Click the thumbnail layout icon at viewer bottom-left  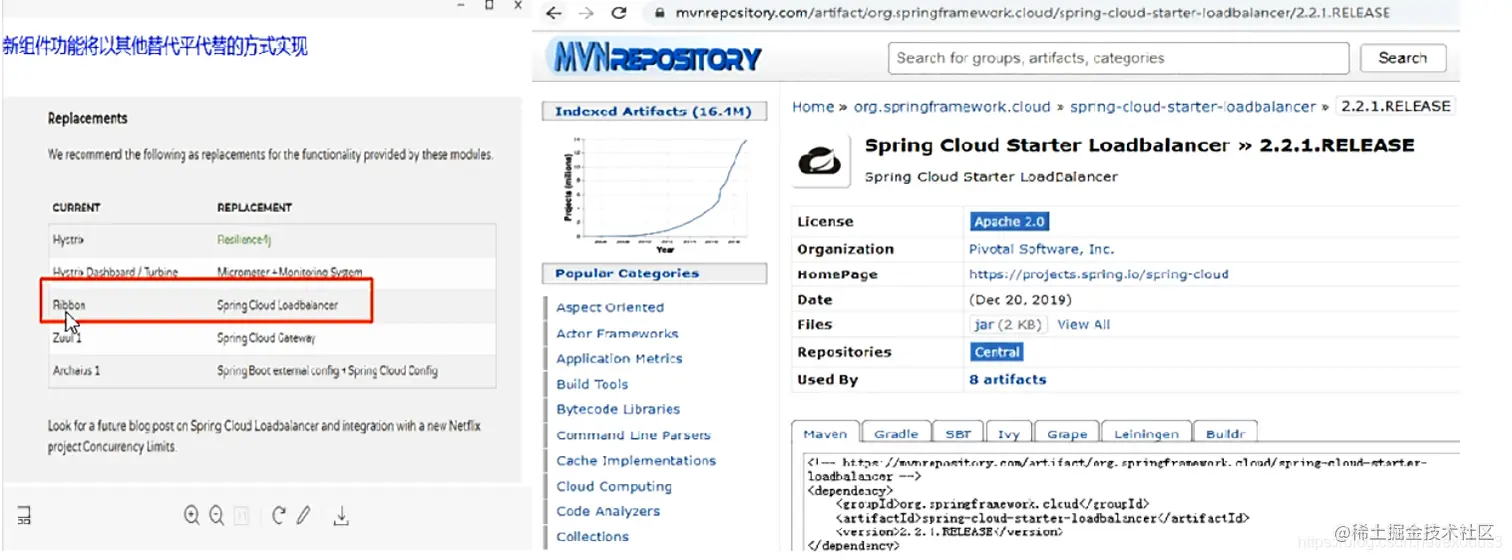(24, 516)
